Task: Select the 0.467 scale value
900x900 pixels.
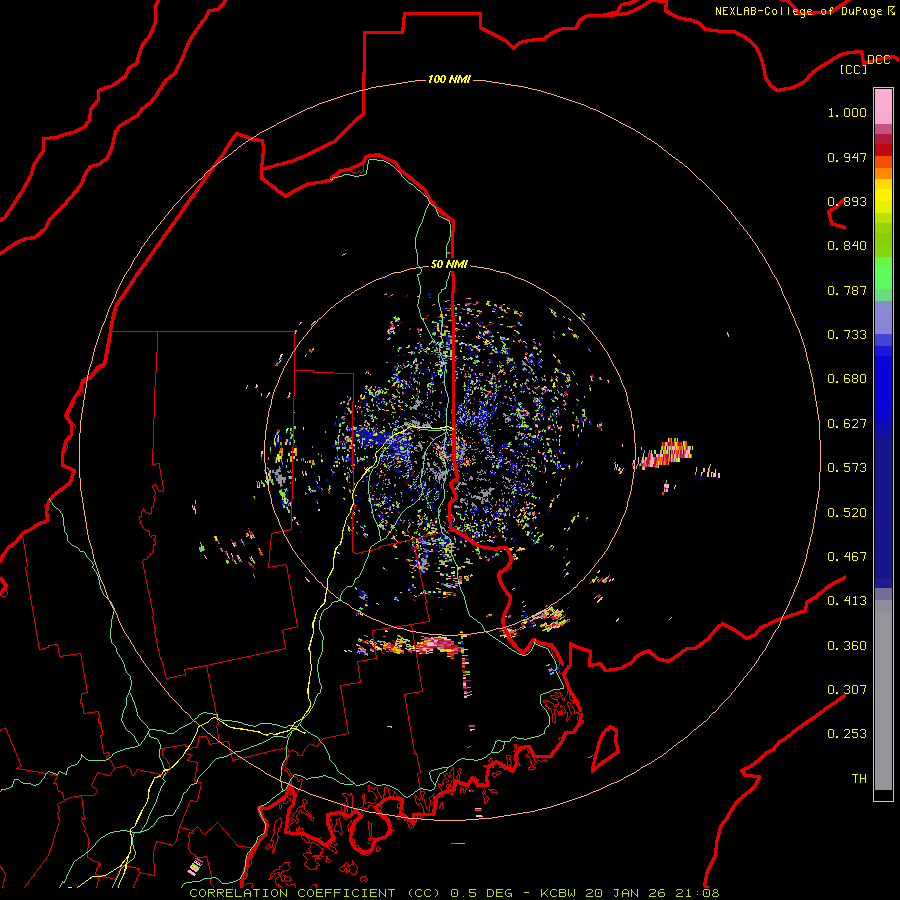Action: pyautogui.click(x=847, y=557)
